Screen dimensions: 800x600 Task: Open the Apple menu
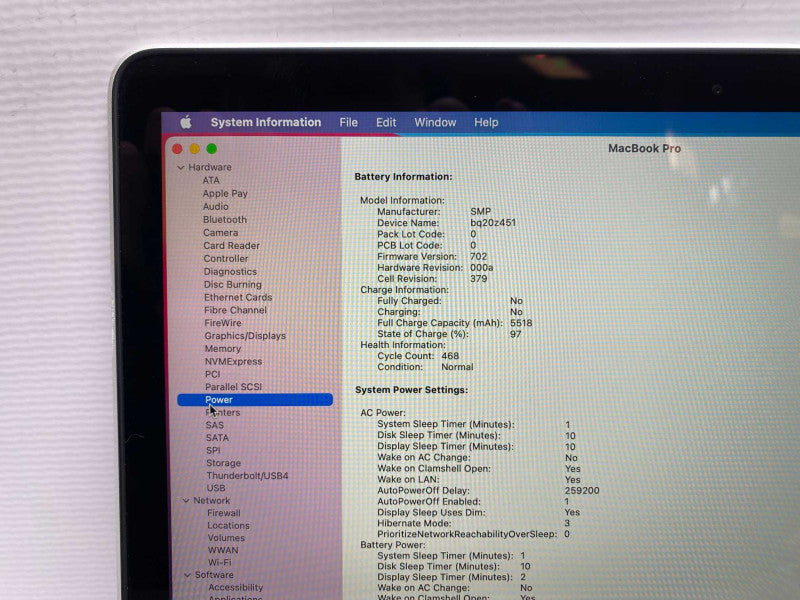186,122
